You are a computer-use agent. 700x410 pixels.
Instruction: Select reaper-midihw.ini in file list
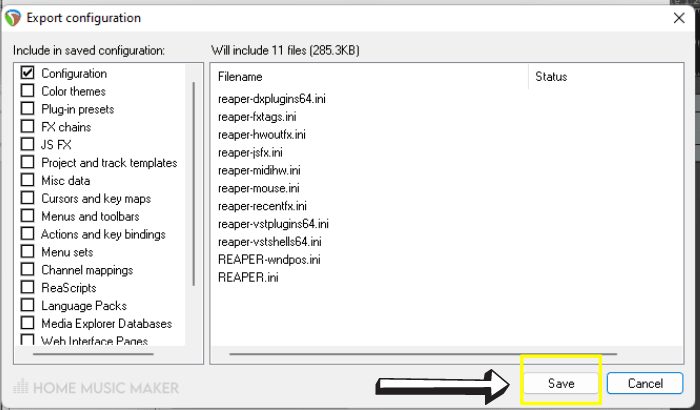tap(259, 170)
